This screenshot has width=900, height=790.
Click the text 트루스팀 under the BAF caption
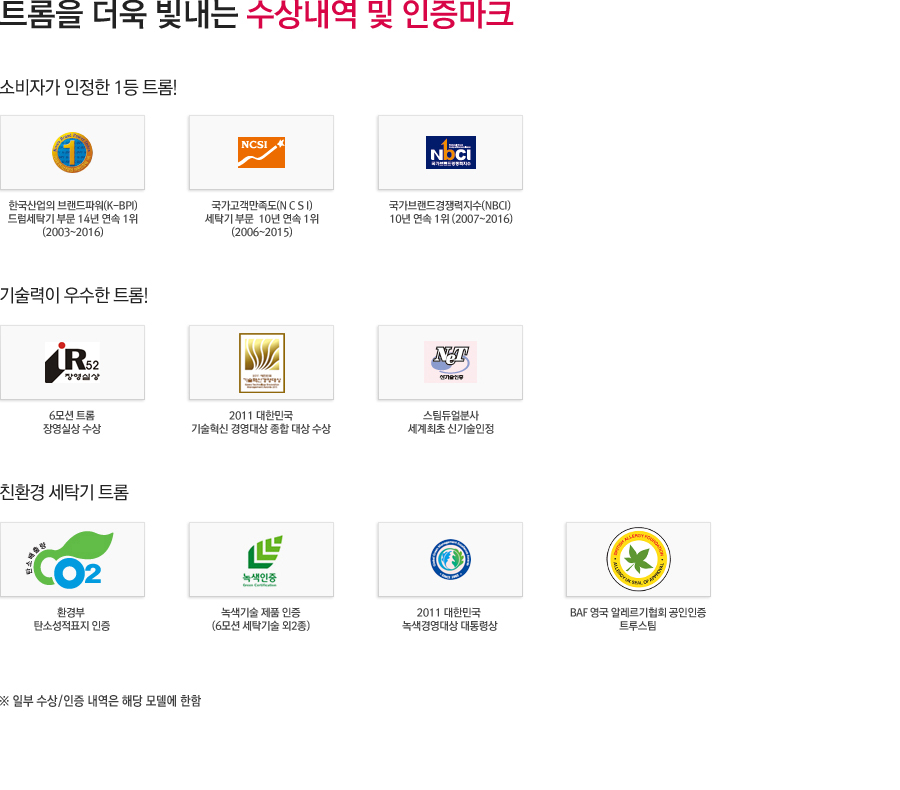(x=638, y=625)
